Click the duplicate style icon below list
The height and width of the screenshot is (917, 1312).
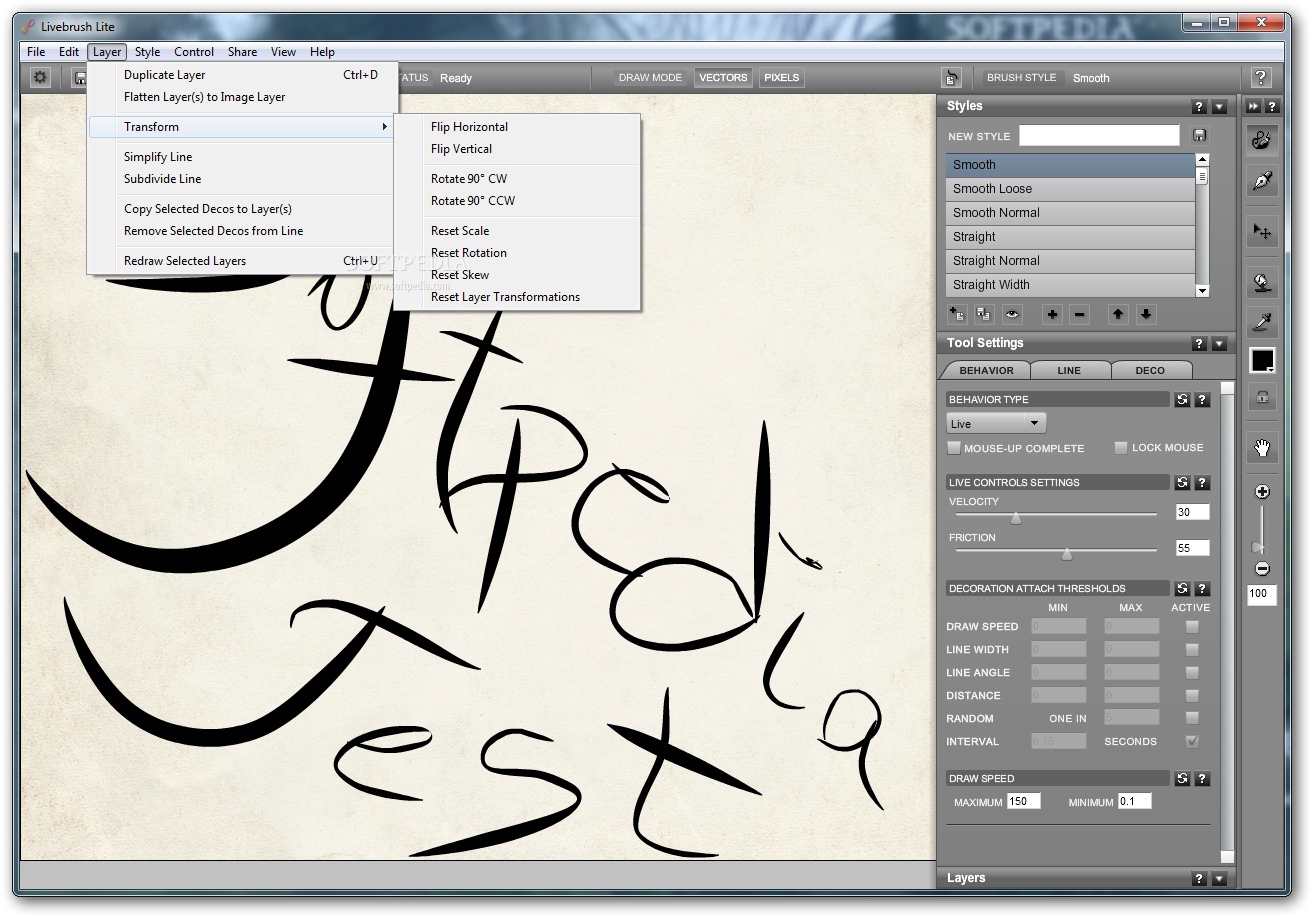(x=984, y=314)
